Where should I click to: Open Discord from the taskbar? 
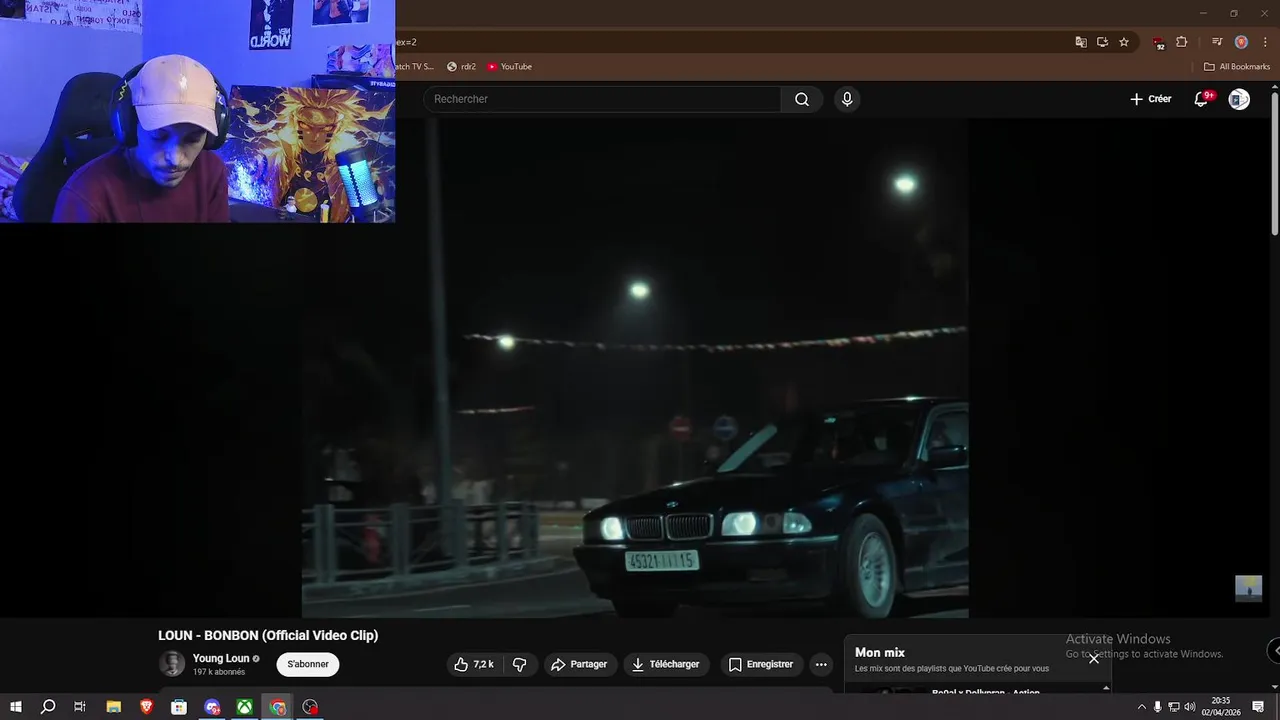[x=212, y=707]
